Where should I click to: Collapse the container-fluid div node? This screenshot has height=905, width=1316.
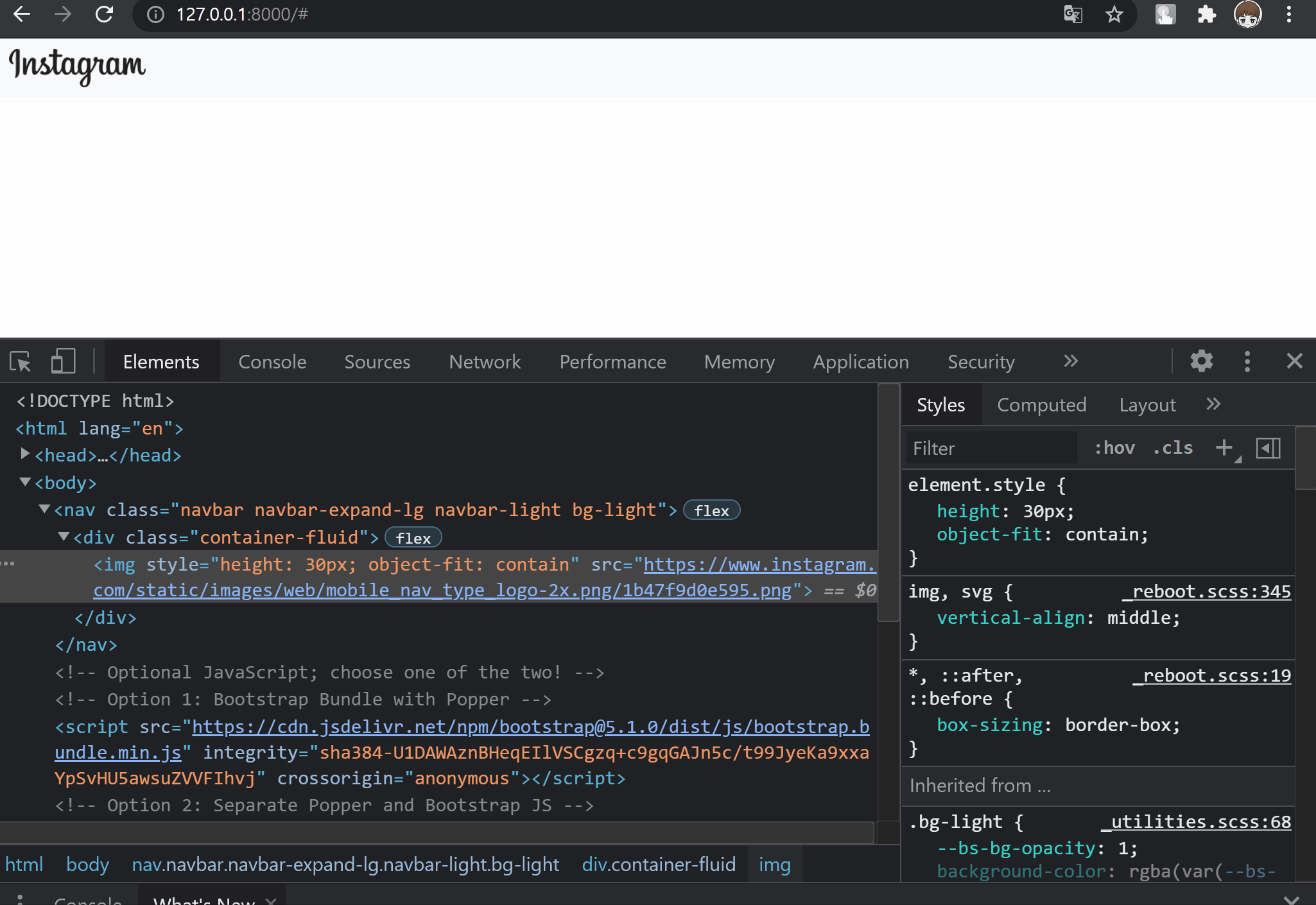click(64, 537)
